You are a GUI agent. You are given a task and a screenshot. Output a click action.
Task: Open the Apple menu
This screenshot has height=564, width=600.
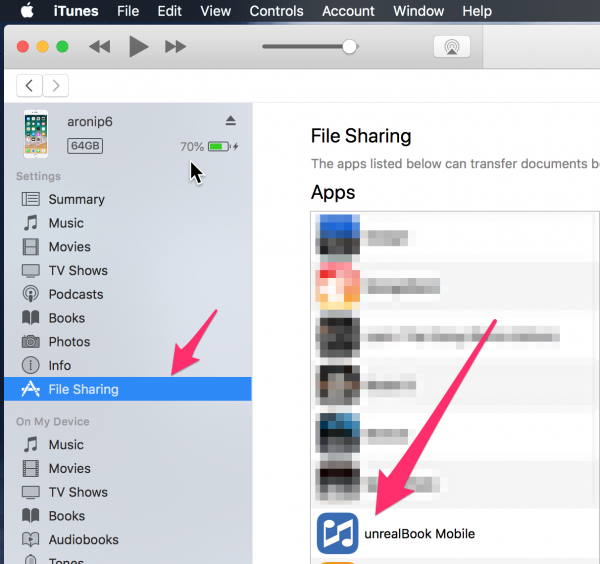click(27, 11)
